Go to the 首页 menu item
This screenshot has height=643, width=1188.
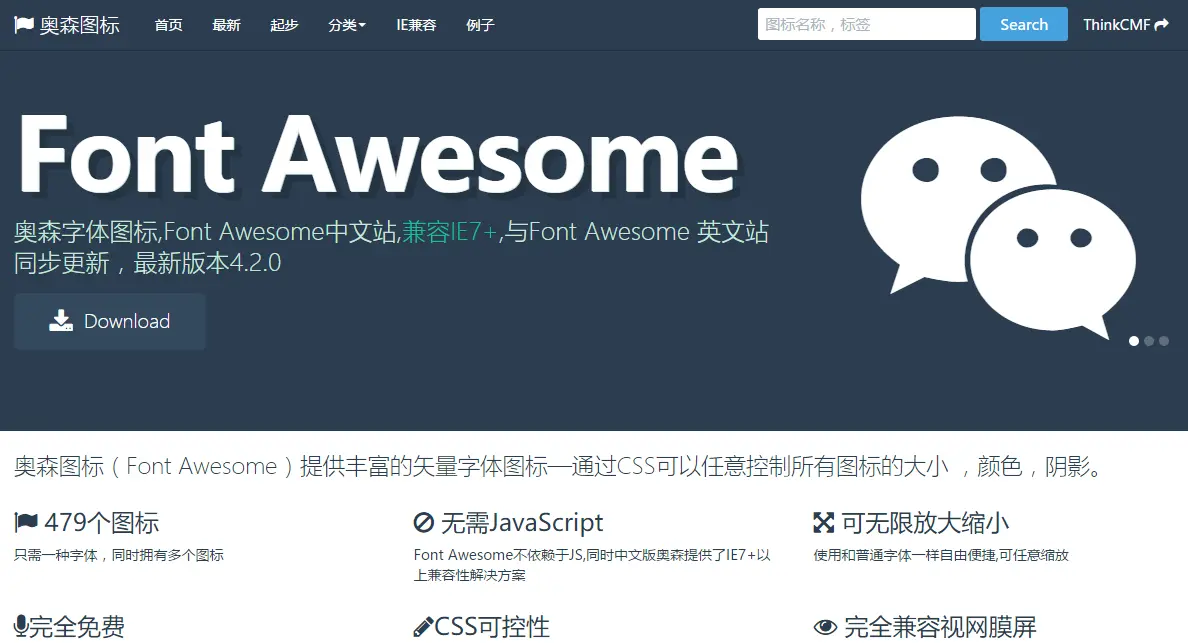coord(168,25)
